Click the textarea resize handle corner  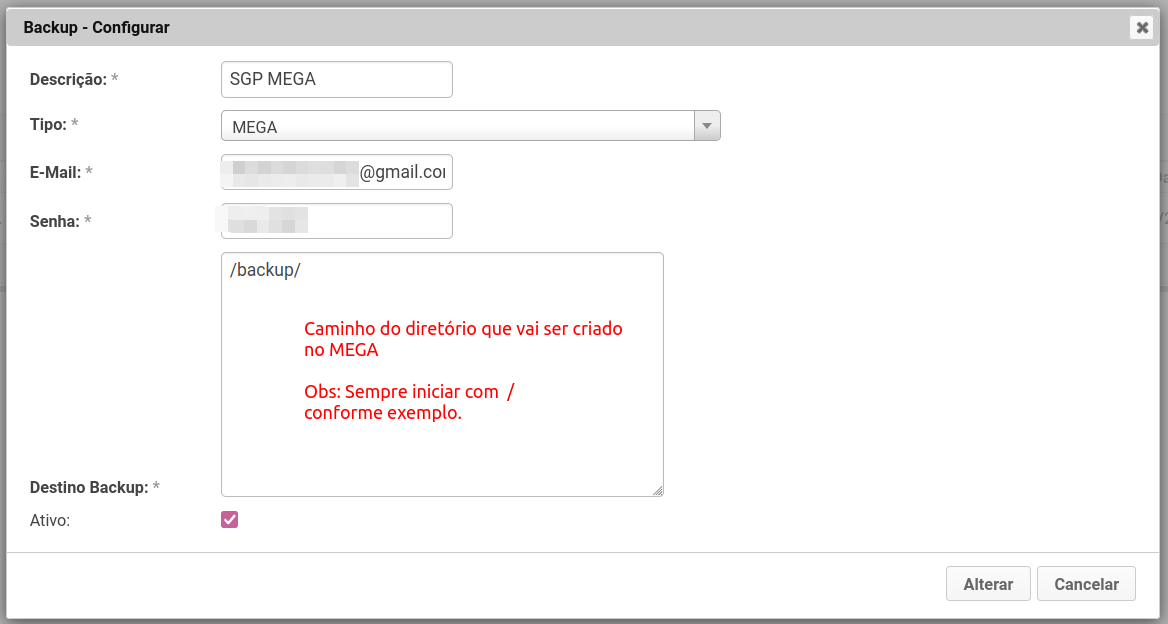pyautogui.click(x=658, y=490)
